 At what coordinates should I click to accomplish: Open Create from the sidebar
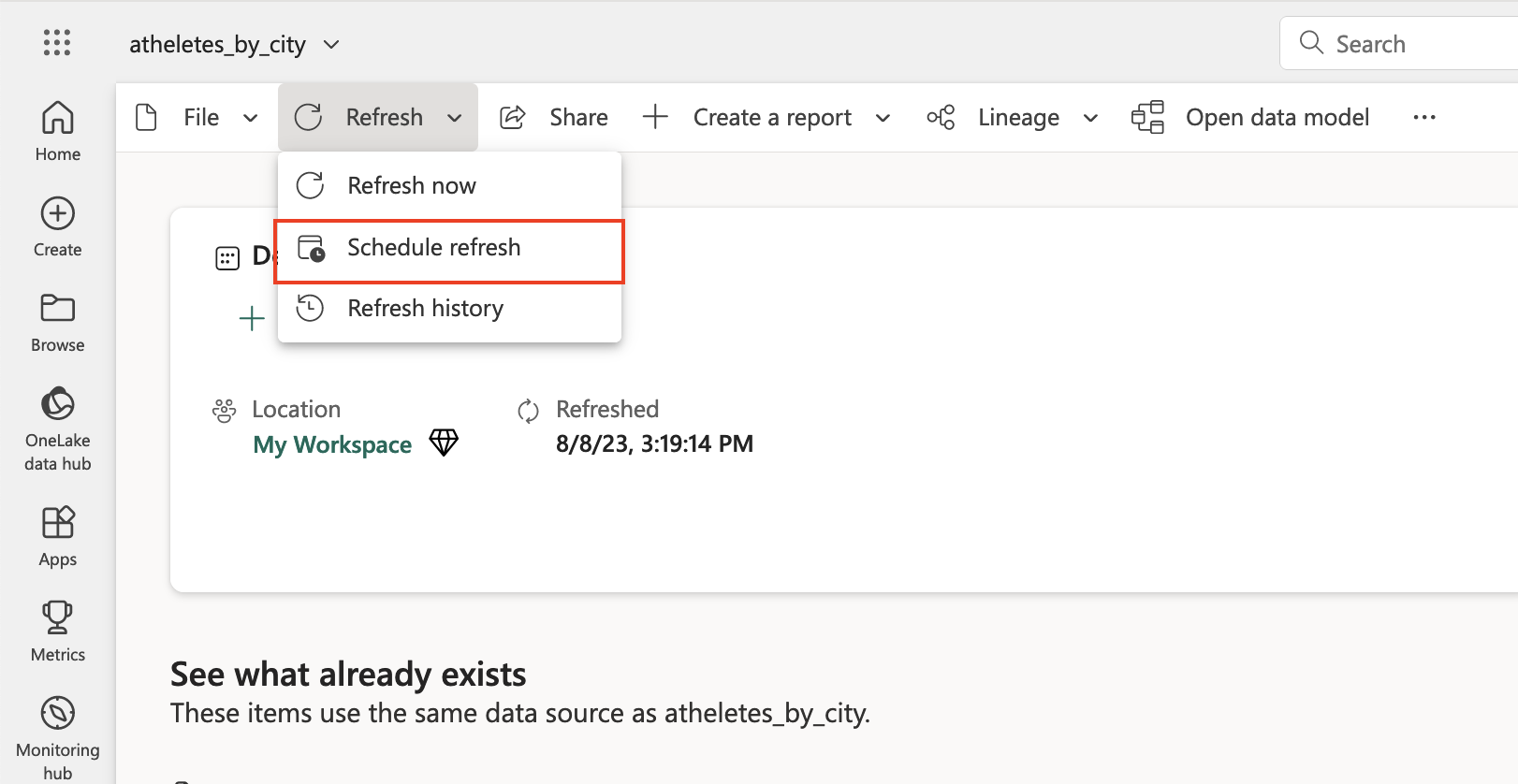pyautogui.click(x=57, y=227)
